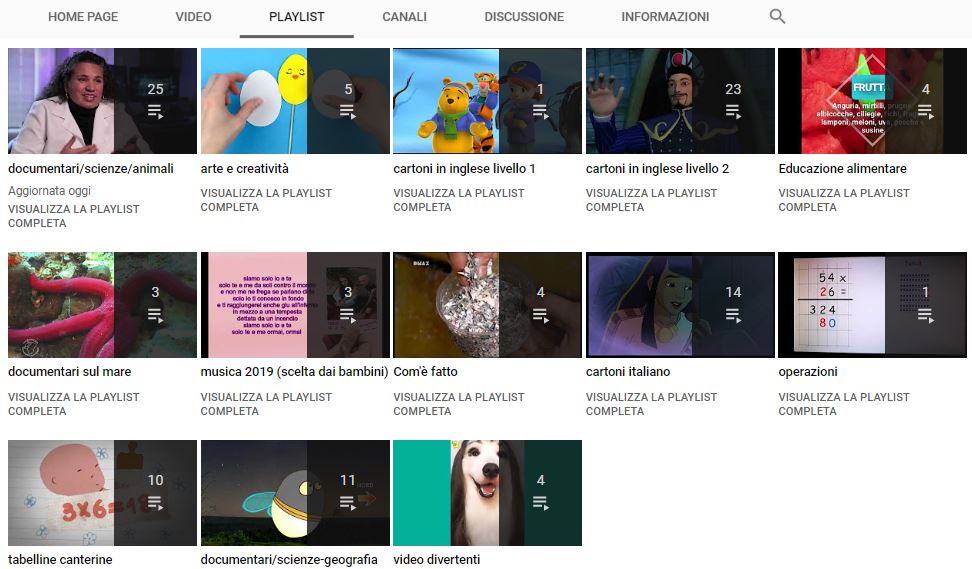
Task: Click playlist icon on Educazione alimentare thumbnail
Action: point(926,112)
